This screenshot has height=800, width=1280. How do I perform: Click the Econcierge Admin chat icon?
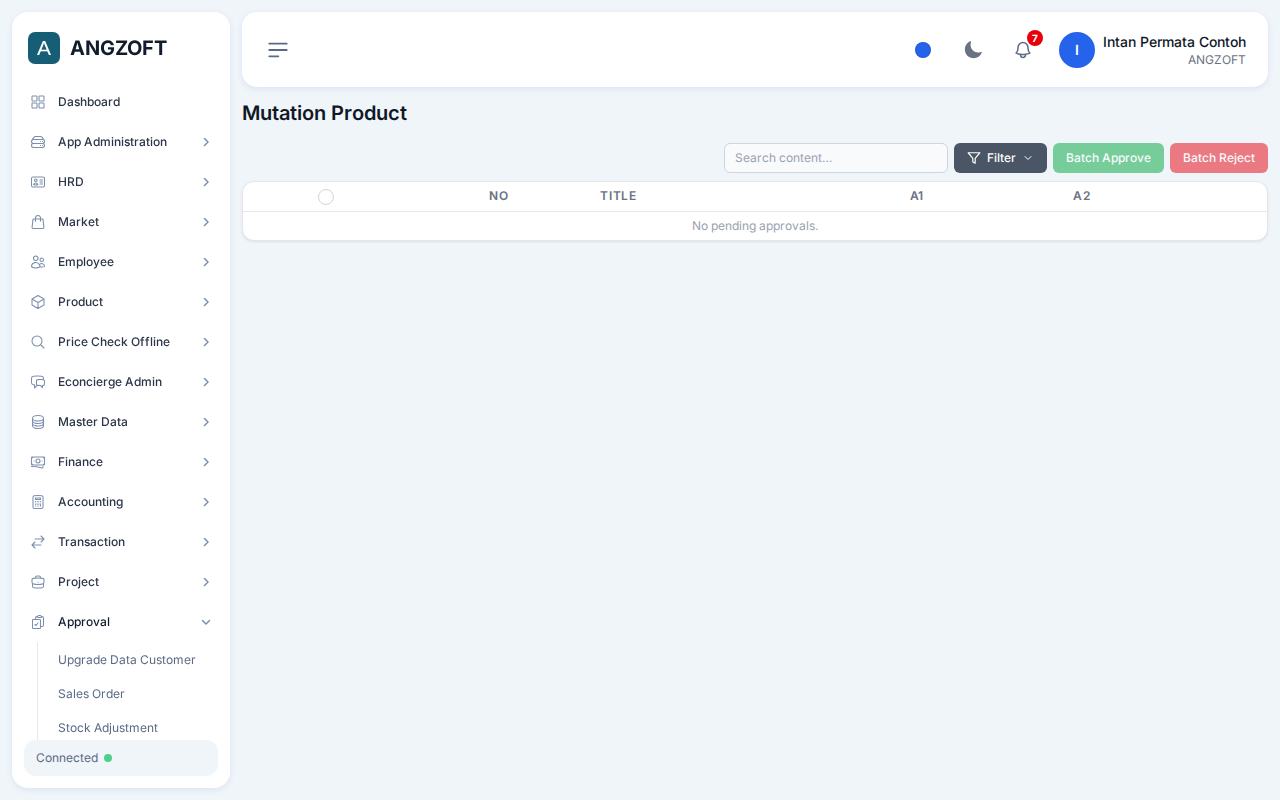[x=38, y=382]
